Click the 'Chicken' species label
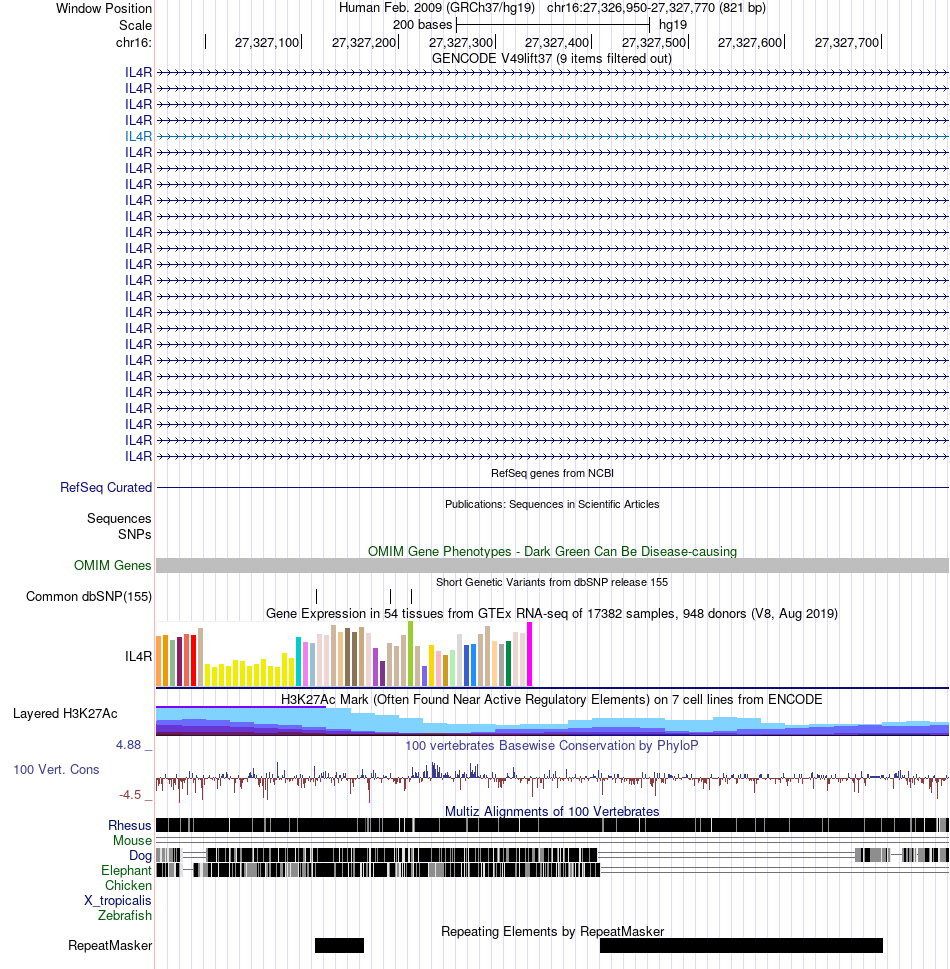This screenshot has height=969, width=950. [x=128, y=886]
